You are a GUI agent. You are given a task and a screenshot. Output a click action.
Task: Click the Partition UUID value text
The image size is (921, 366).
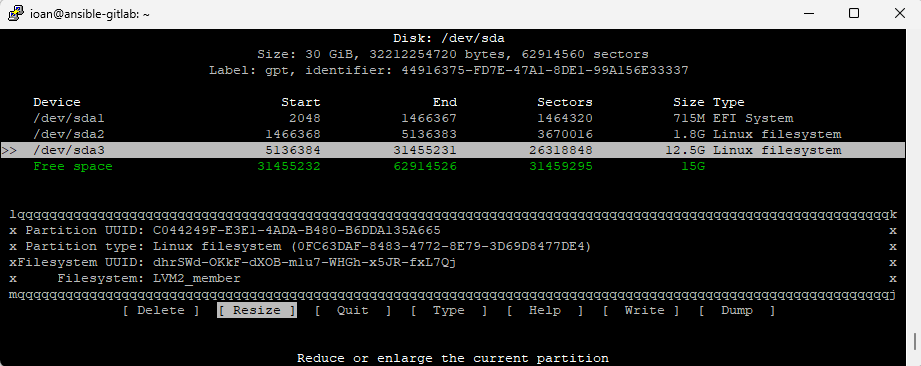(x=297, y=230)
